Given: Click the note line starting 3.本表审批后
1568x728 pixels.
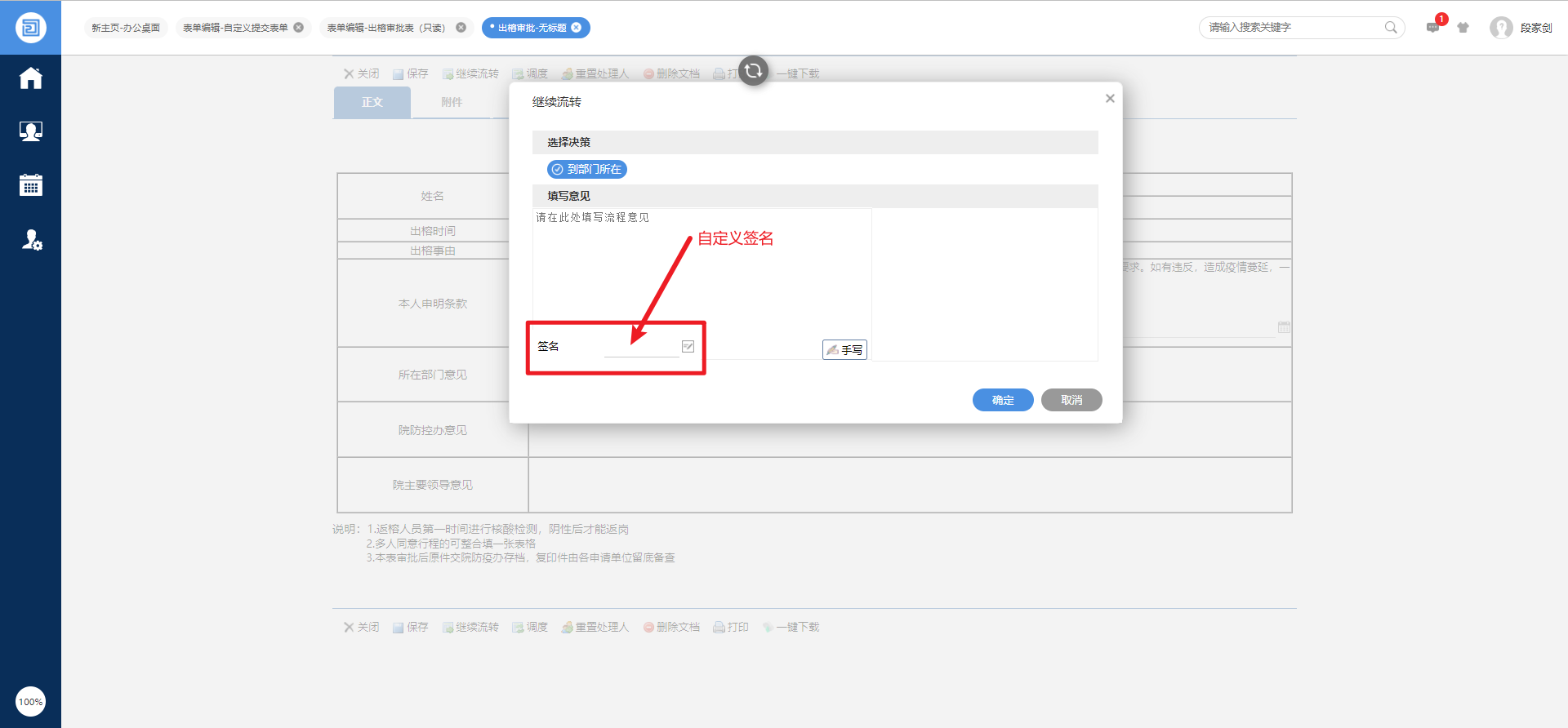Looking at the screenshot, I should point(520,558).
